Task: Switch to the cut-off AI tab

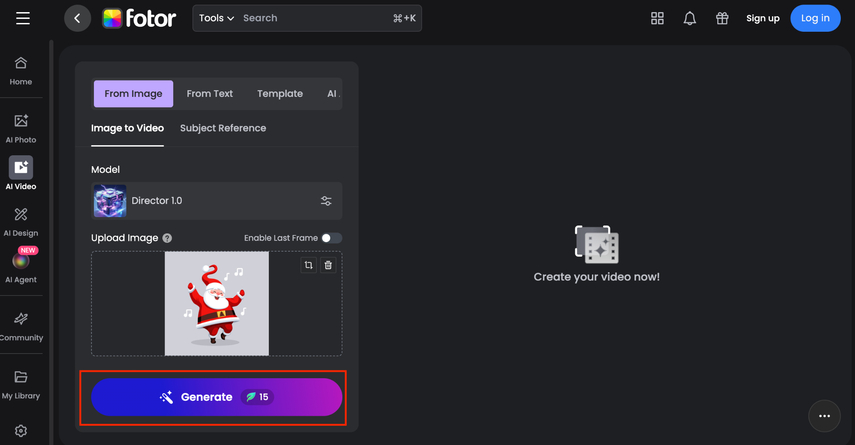Action: pyautogui.click(x=333, y=94)
